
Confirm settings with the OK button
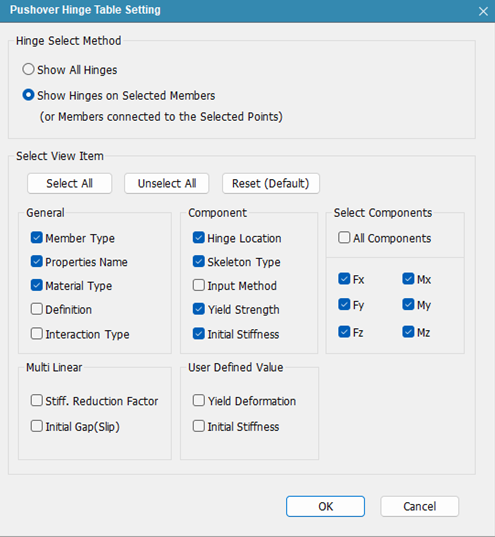pos(325,507)
